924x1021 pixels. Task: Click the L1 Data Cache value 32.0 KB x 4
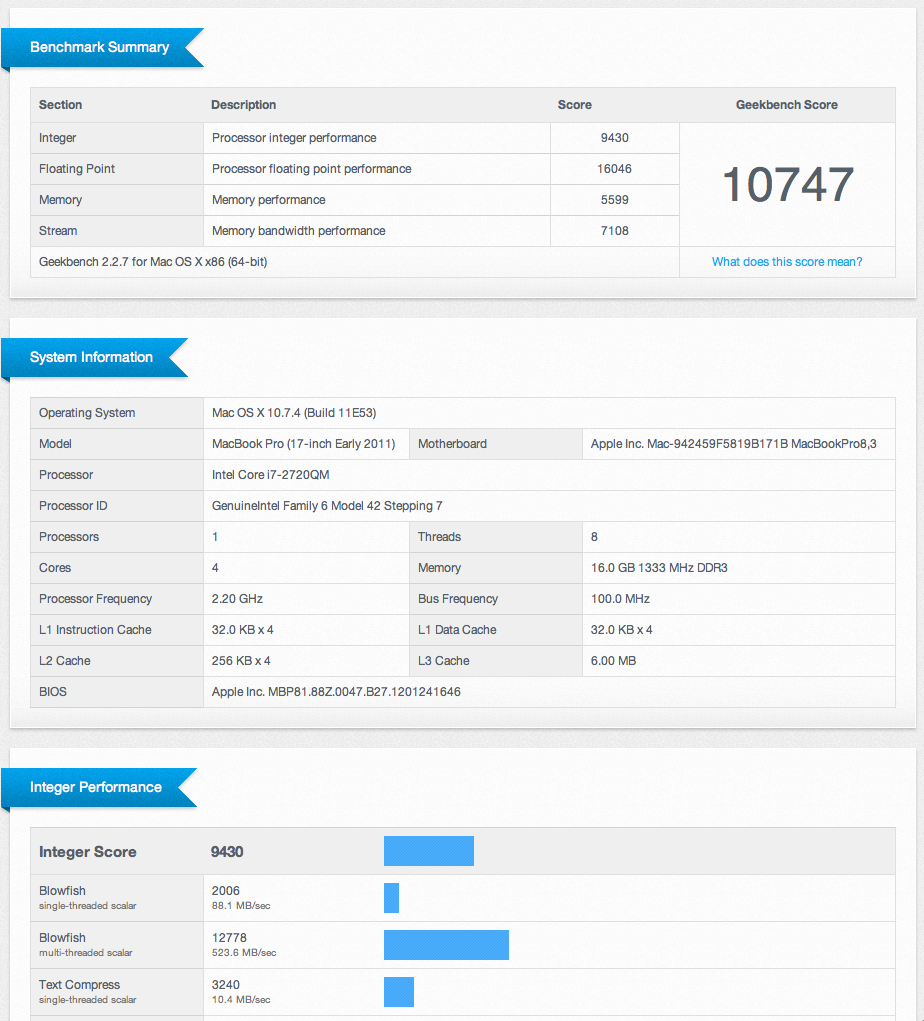coord(622,630)
